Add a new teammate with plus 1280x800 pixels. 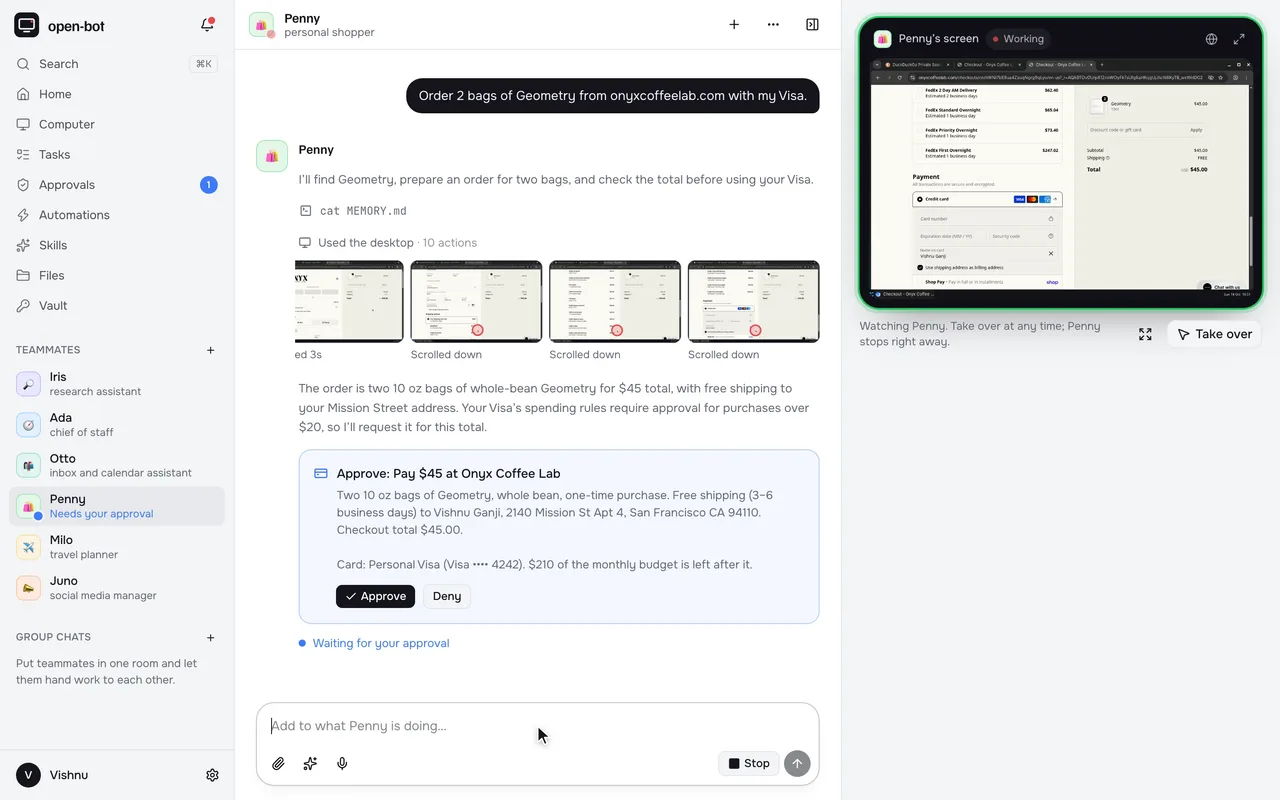(210, 350)
